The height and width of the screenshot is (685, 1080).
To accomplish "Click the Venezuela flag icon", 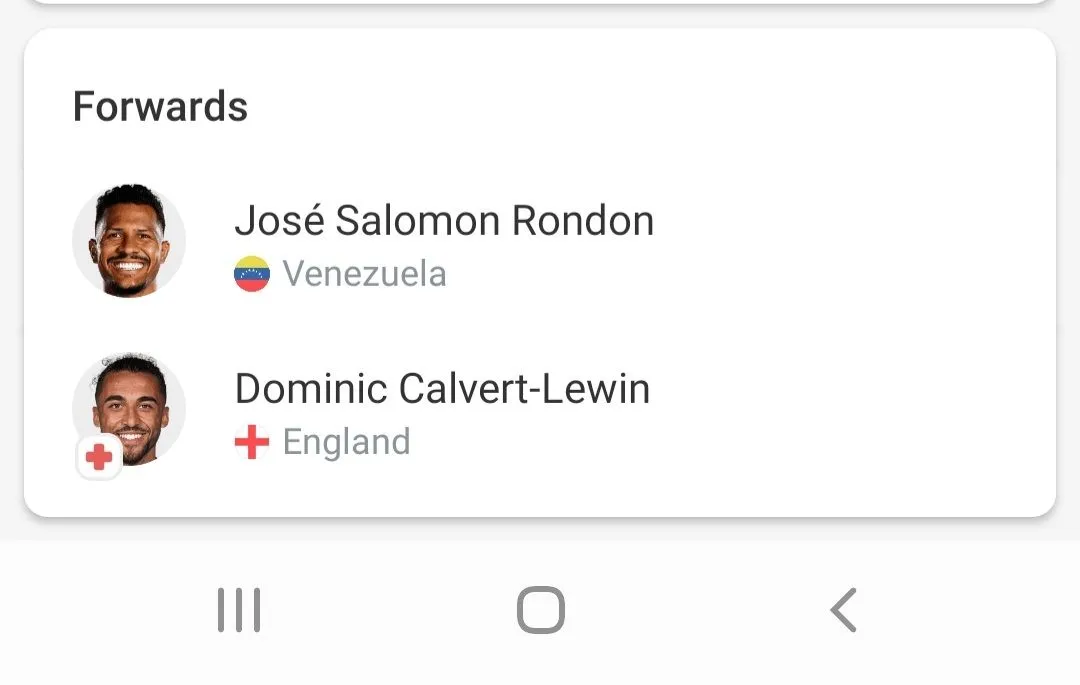I will coord(252,274).
